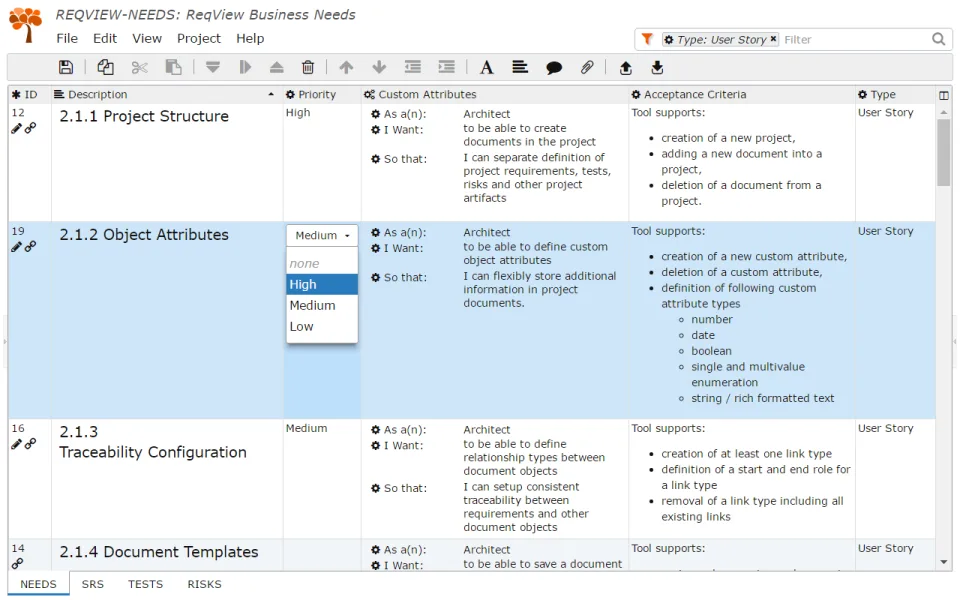Click the ReqView tree logo
This screenshot has height=600, width=960.
(26, 24)
